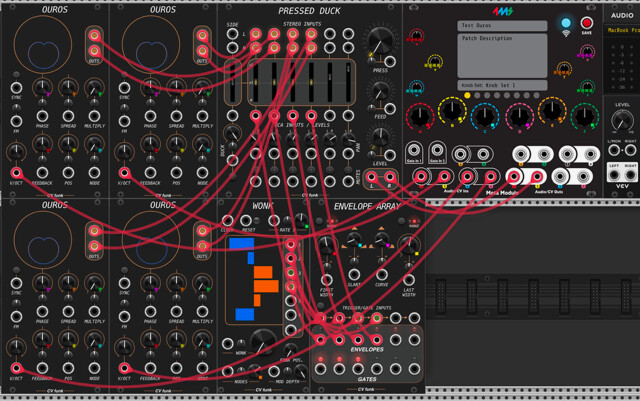Click the 4ms logo on Meta Module
640x401 pixels.
point(503,12)
